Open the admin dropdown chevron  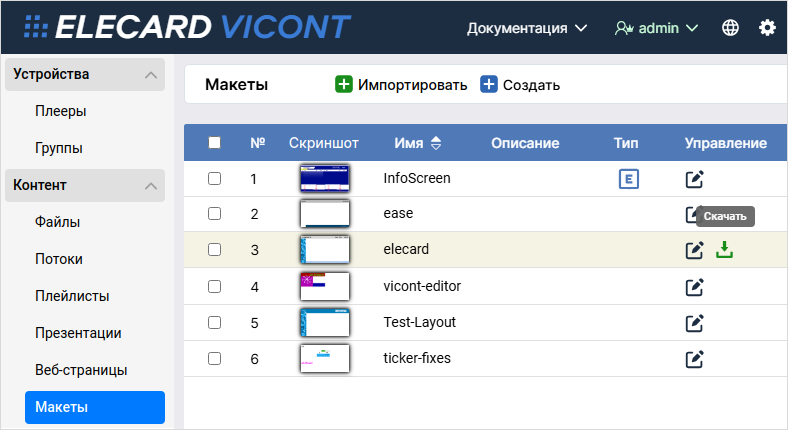pos(692,28)
